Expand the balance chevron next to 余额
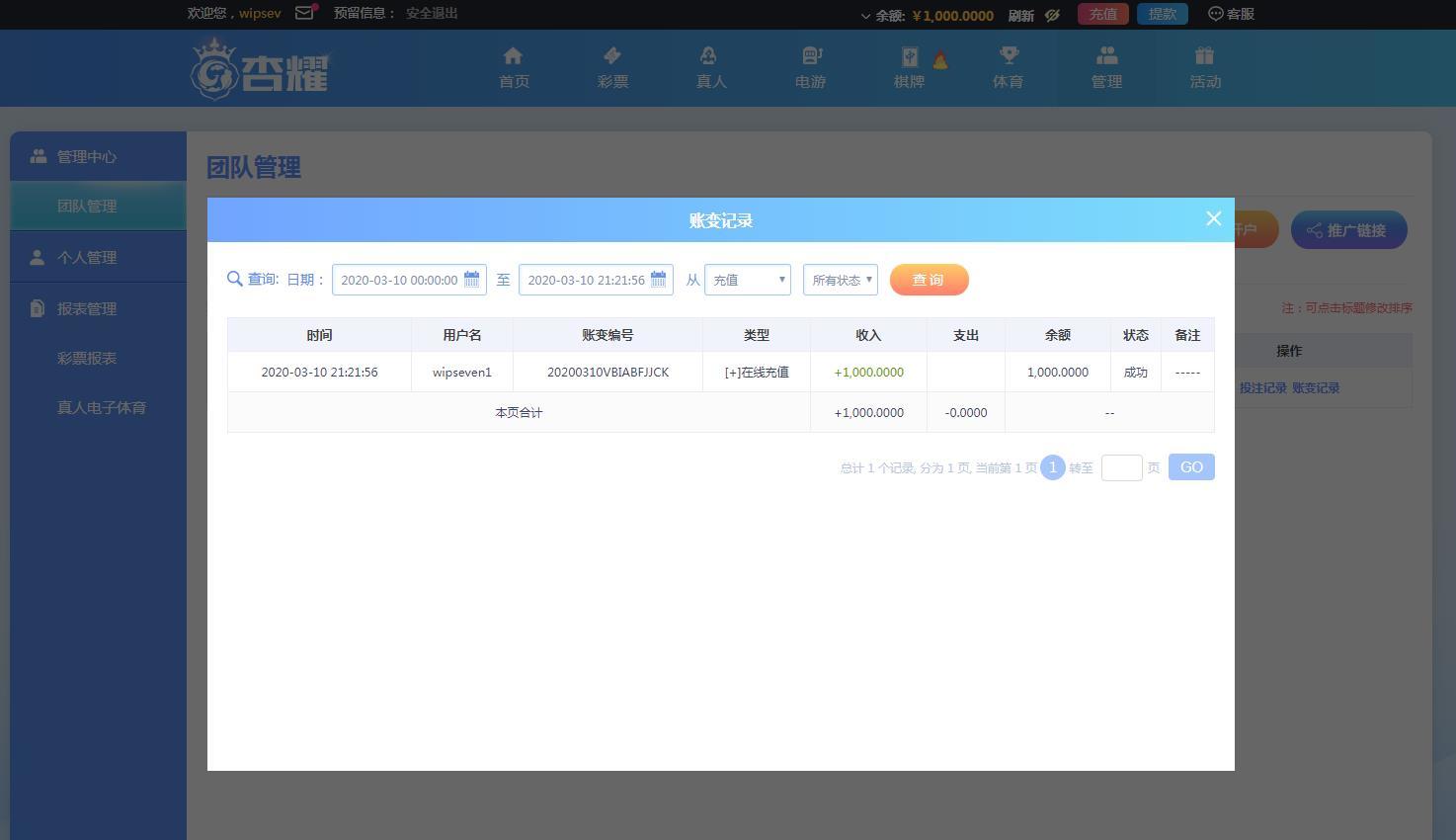Image resolution: width=1456 pixels, height=840 pixels. point(865,16)
